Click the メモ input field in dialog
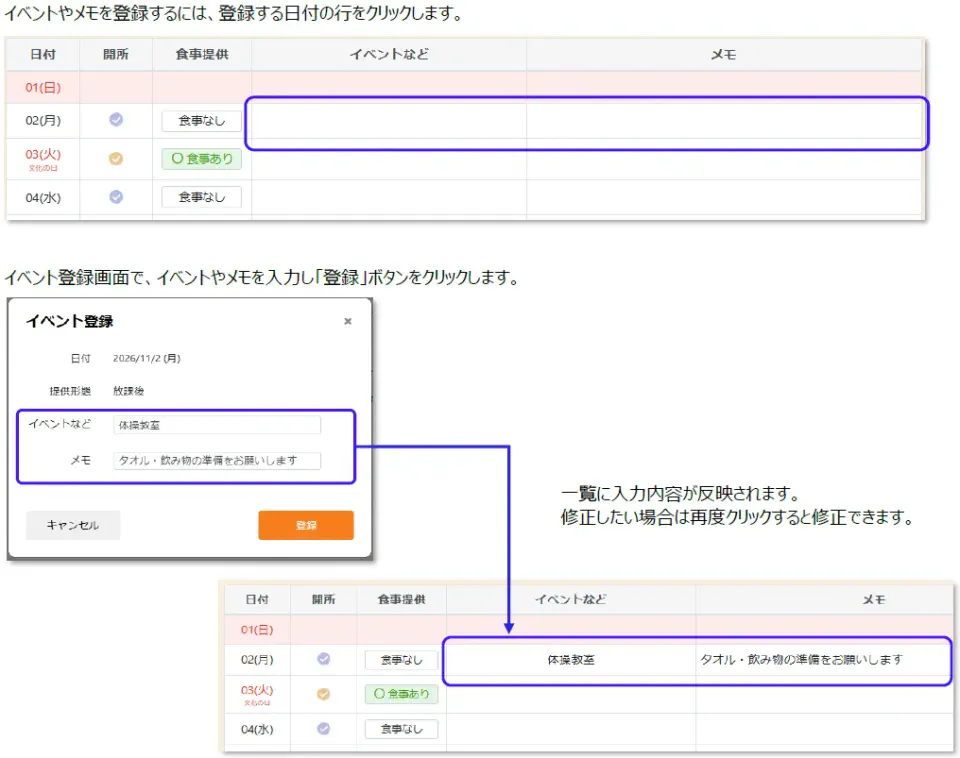 coord(217,460)
